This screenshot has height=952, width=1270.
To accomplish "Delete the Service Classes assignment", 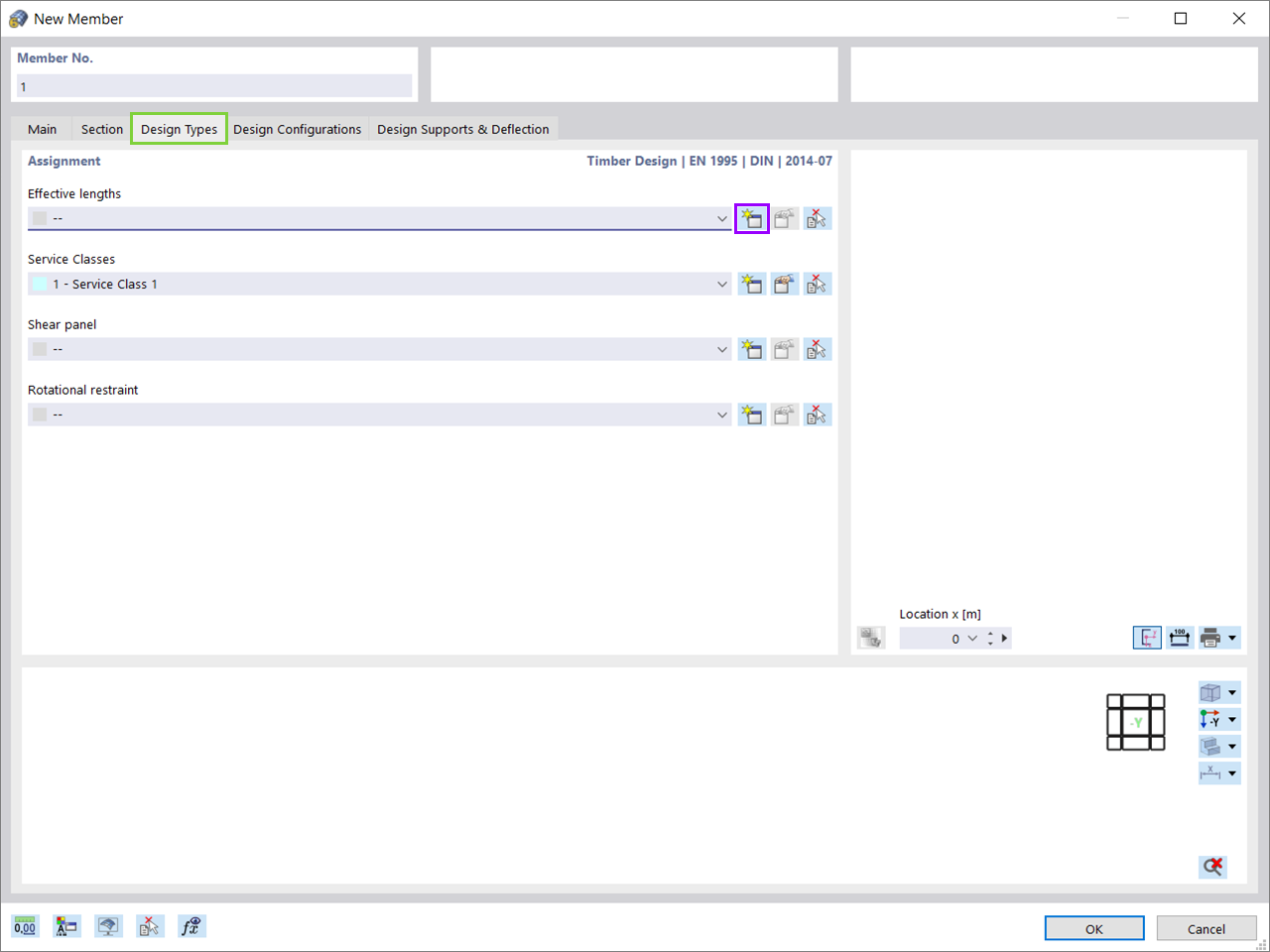I will tap(817, 284).
